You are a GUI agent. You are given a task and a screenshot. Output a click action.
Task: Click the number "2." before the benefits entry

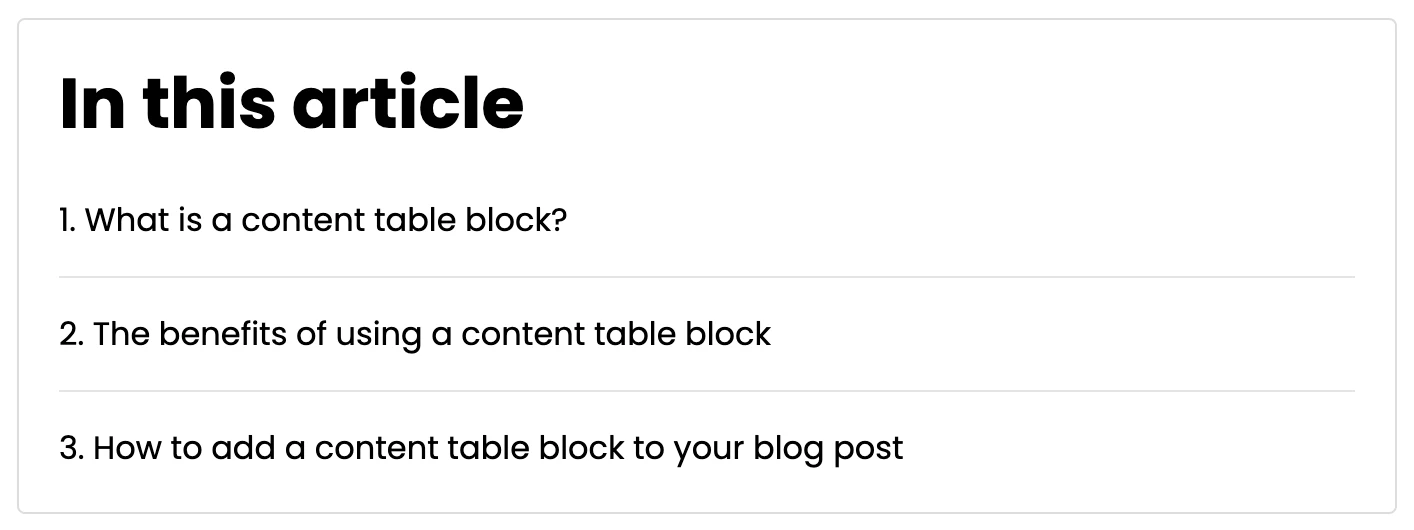(x=71, y=333)
